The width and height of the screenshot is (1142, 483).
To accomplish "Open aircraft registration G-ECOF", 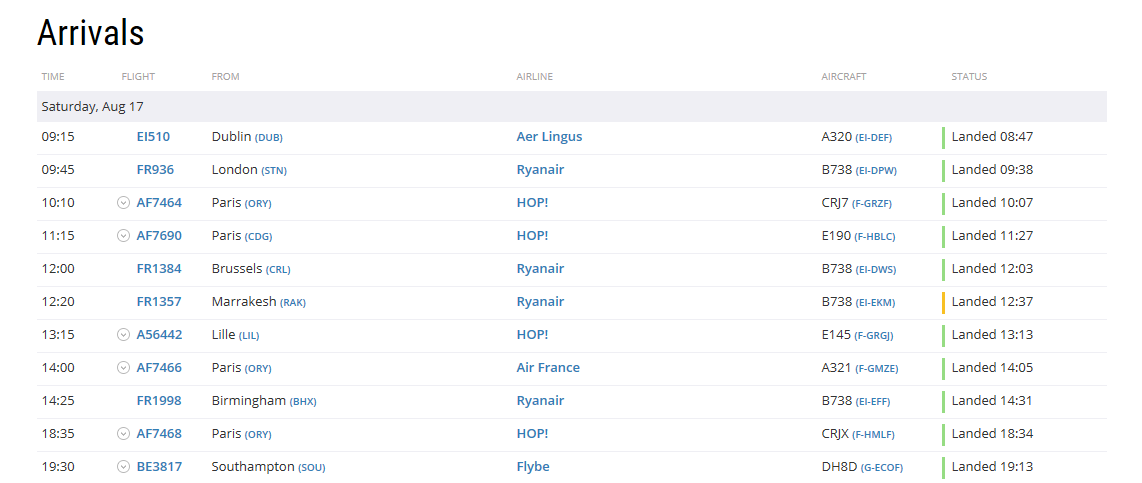I will tap(881, 467).
